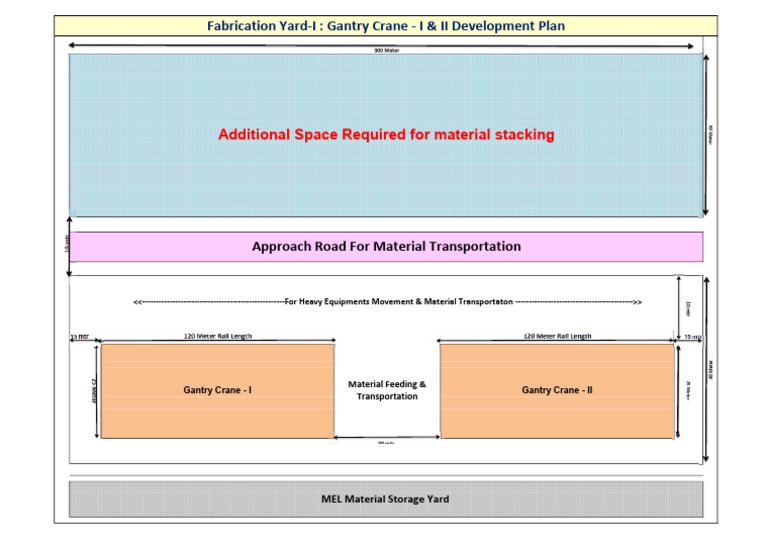Screen dimensions: 768x543
Task: Click the vertical '10 mtr' label beside the approach road
Action: coord(67,243)
